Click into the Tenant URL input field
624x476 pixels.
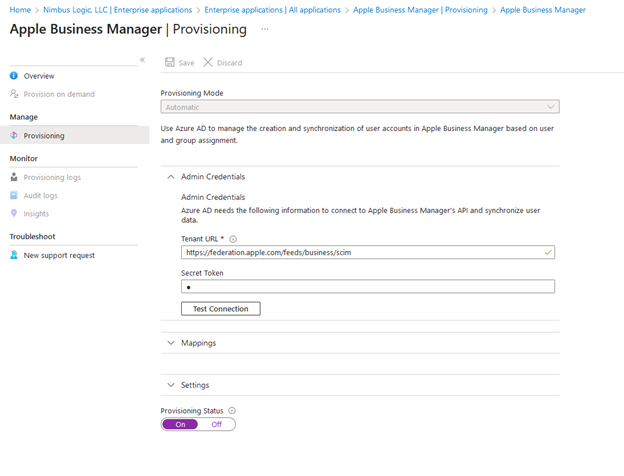click(x=368, y=252)
